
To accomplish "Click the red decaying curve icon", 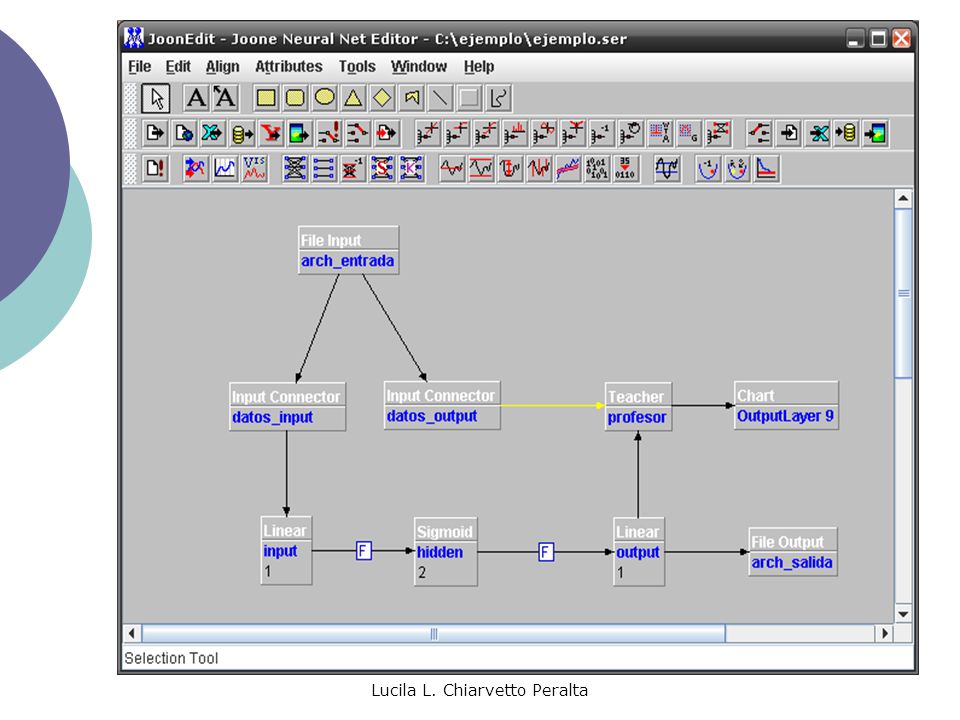I will coord(767,168).
